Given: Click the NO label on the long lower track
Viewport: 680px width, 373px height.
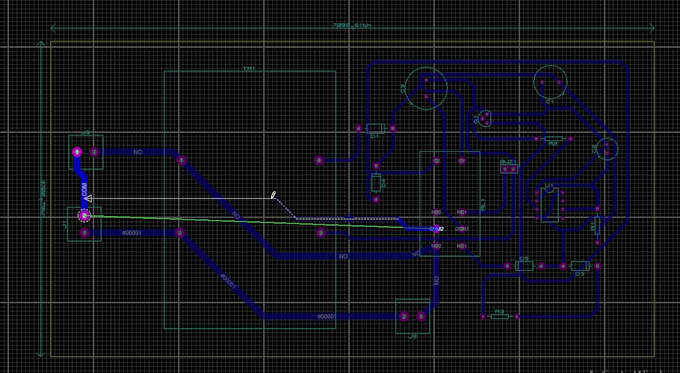Looking at the screenshot, I should 343,256.
